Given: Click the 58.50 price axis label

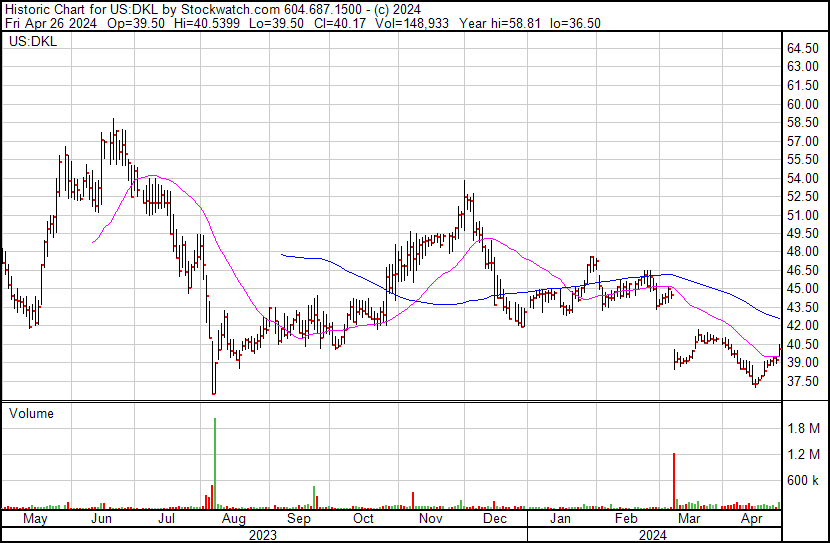Looking at the screenshot, I should point(803,122).
